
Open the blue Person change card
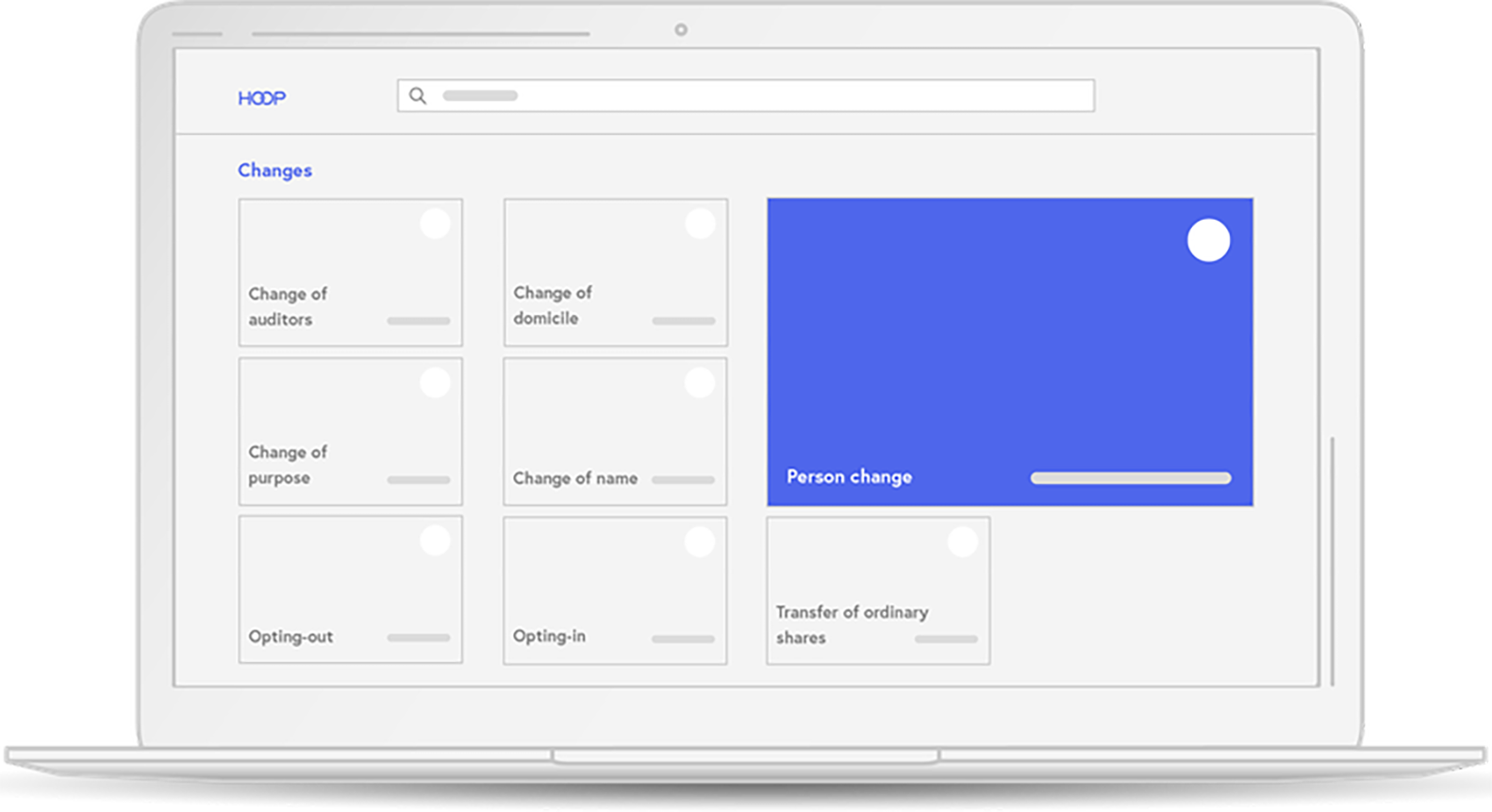(1010, 352)
